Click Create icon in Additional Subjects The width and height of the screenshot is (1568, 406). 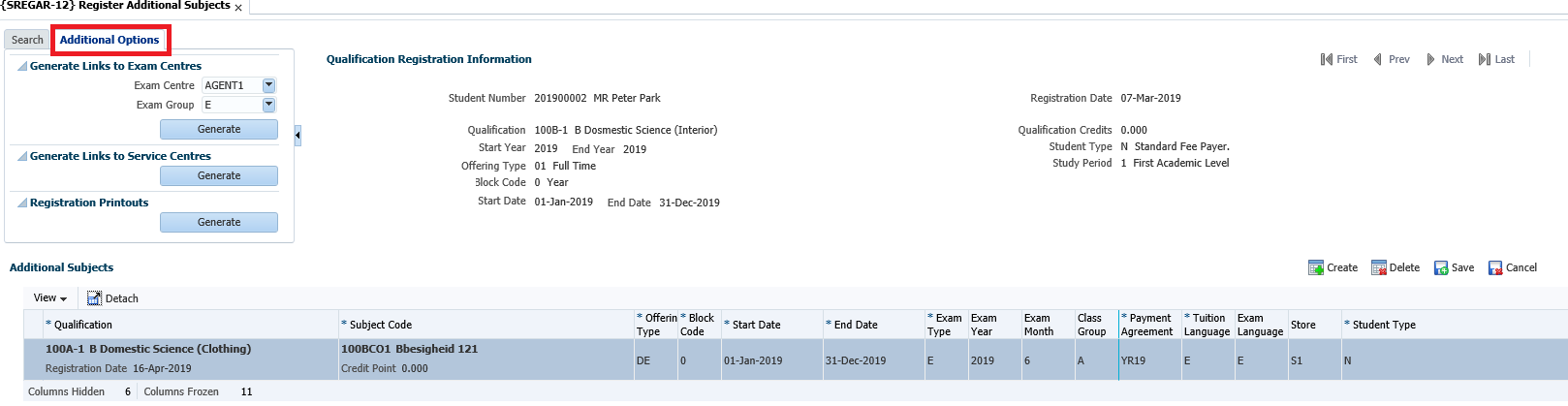click(x=1316, y=267)
